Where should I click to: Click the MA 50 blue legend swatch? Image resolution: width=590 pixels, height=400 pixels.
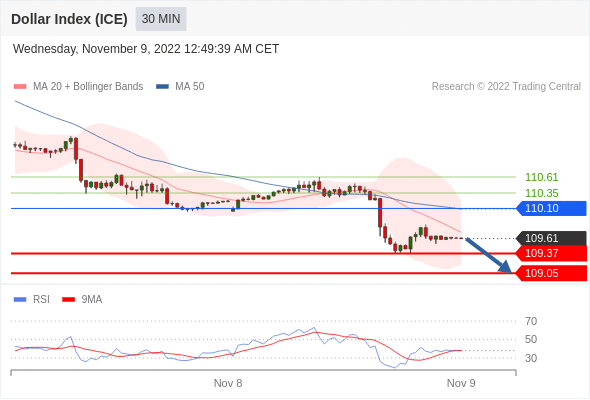tap(162, 87)
